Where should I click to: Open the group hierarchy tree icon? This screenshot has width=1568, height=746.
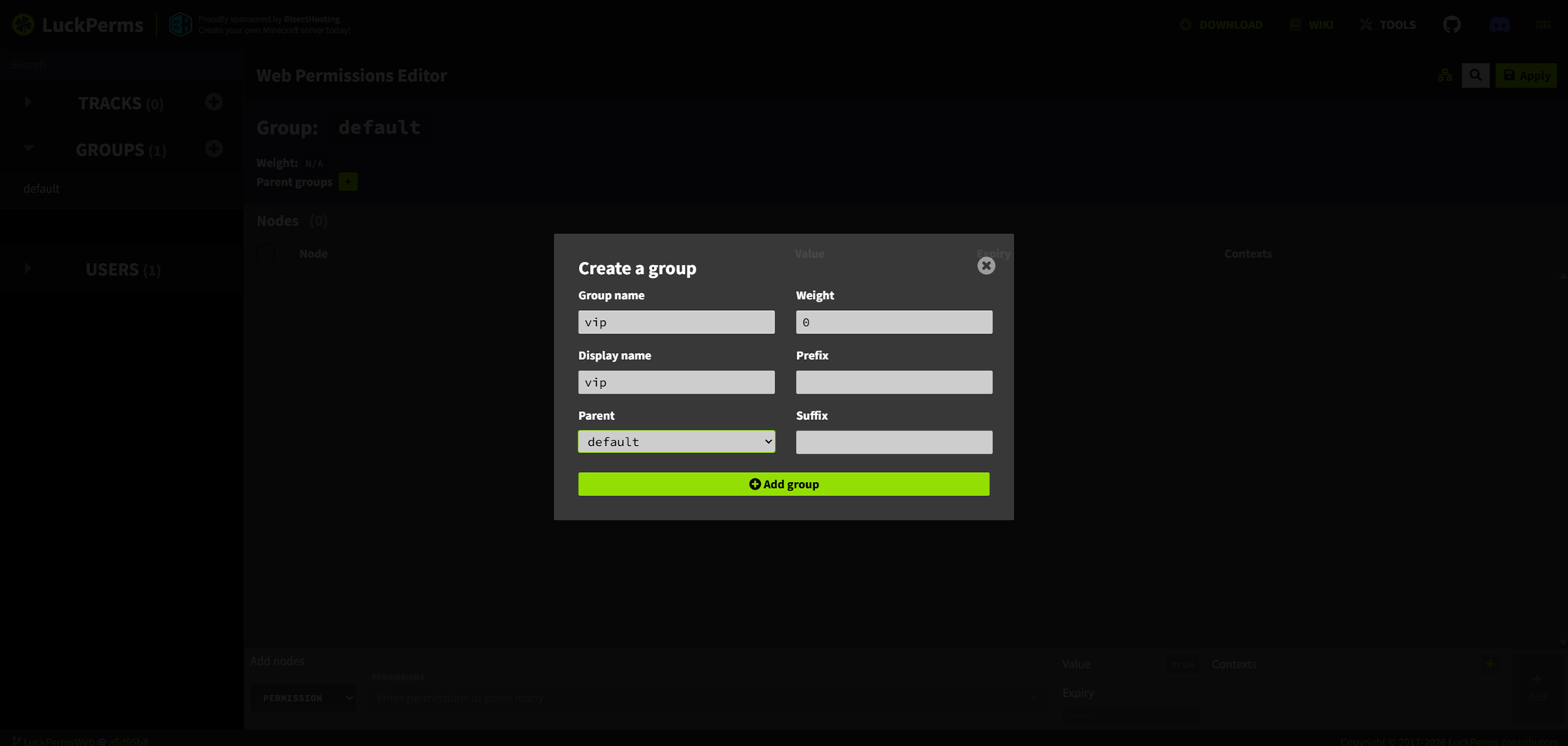pyautogui.click(x=1444, y=75)
